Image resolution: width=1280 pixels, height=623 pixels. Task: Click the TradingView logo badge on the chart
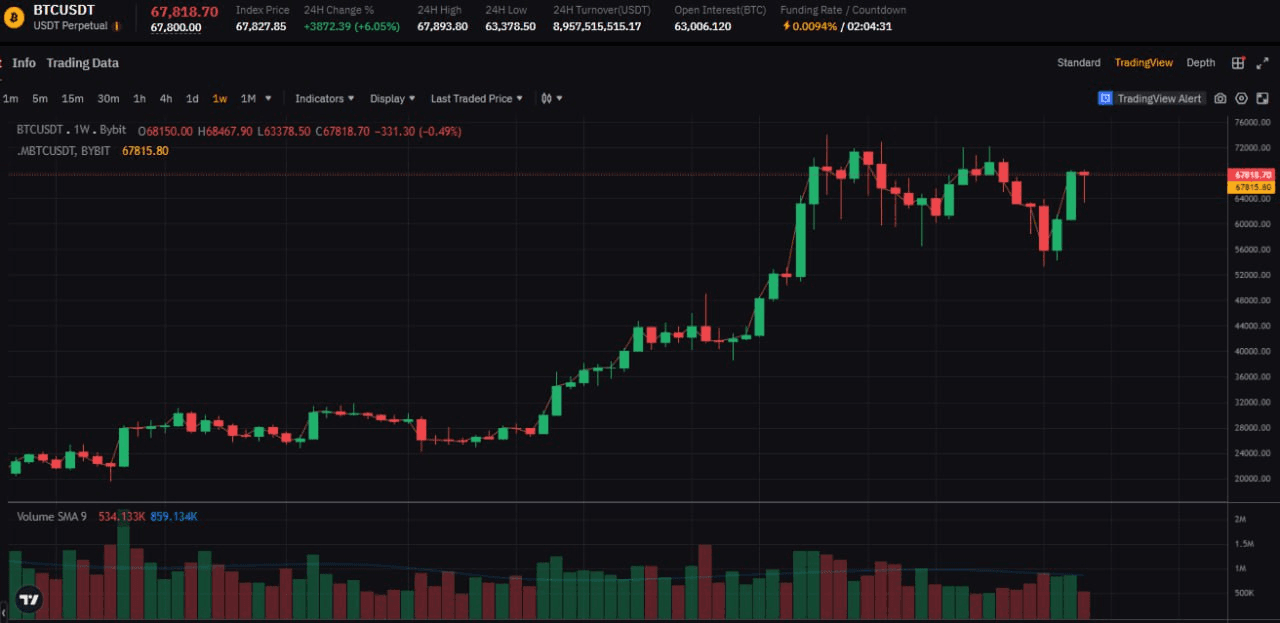pos(29,599)
